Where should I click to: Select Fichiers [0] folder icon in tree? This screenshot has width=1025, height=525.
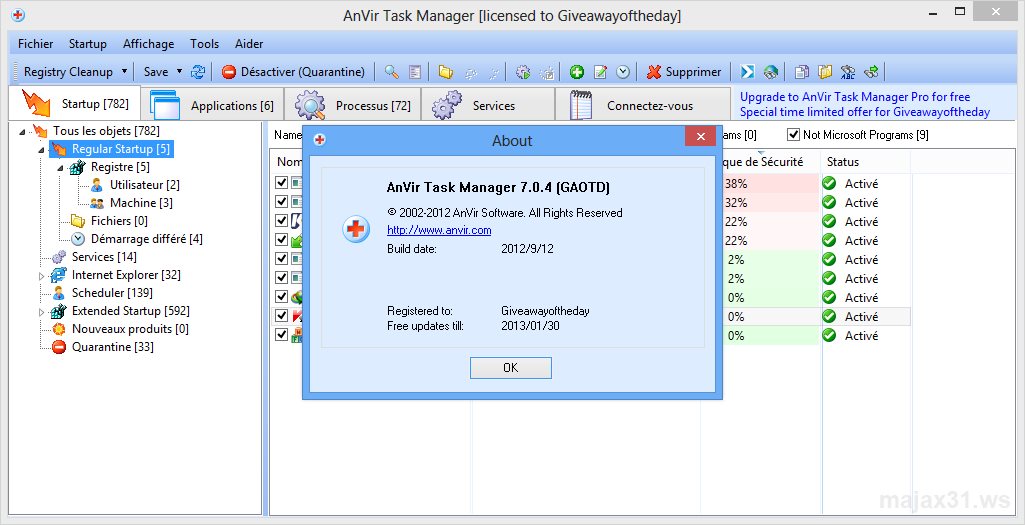(x=78, y=221)
